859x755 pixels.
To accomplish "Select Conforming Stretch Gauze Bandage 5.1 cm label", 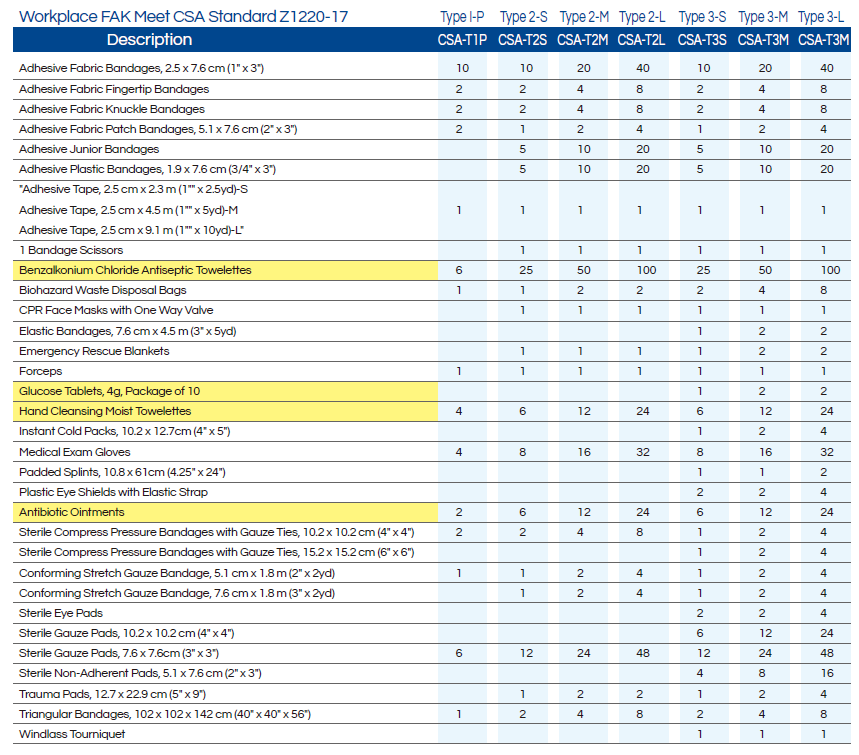I will [177, 573].
